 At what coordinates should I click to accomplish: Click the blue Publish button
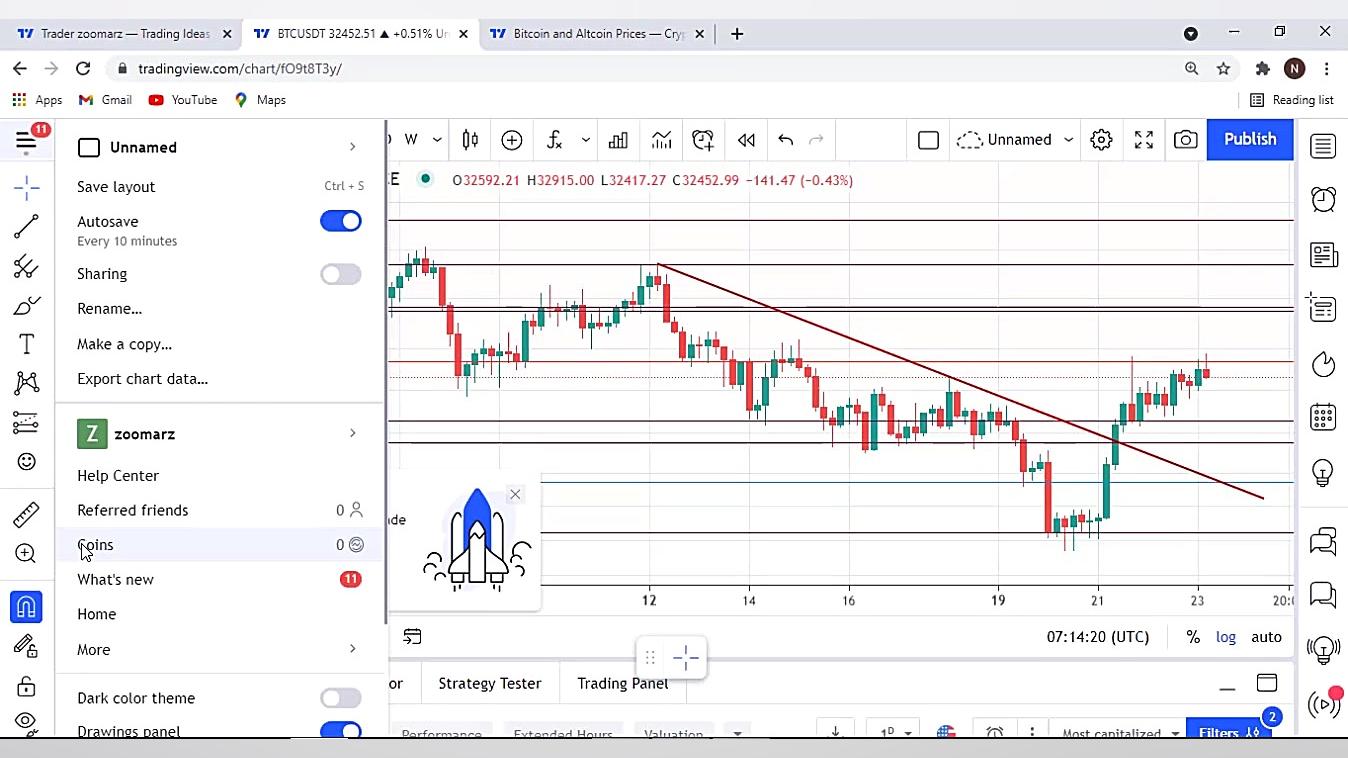pos(1250,140)
